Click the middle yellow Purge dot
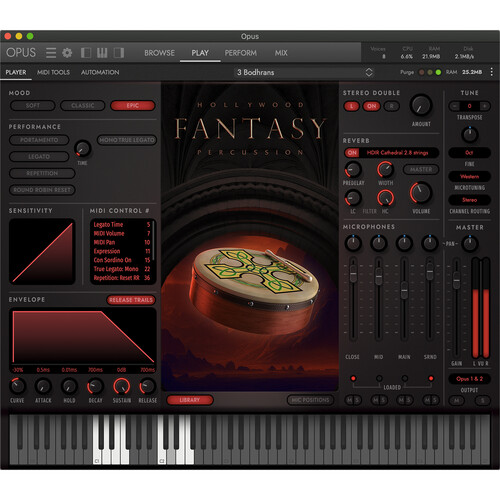This screenshot has width=500, height=500. point(430,72)
